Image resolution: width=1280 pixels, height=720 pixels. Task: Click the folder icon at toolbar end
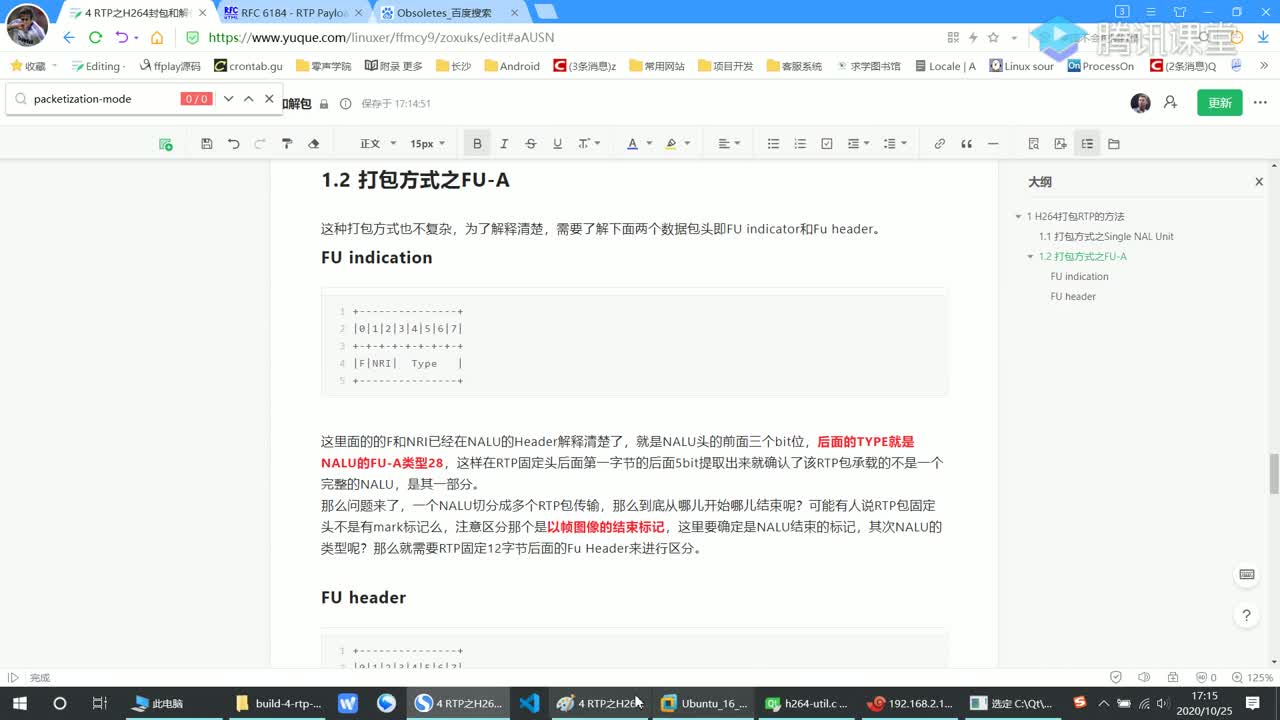1114,144
